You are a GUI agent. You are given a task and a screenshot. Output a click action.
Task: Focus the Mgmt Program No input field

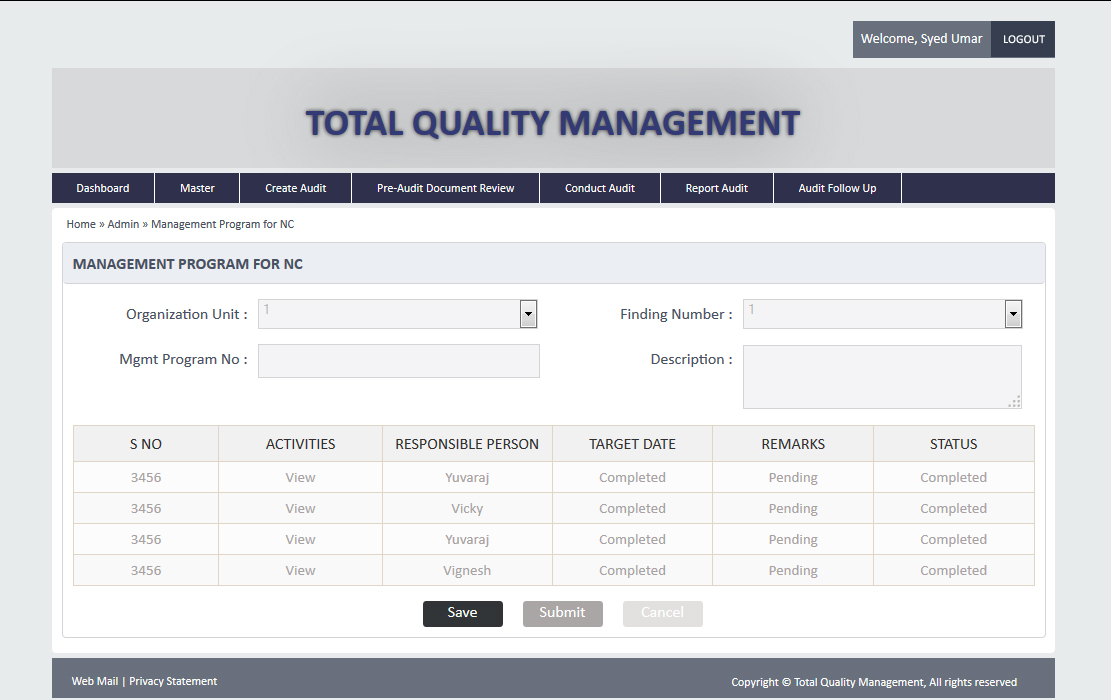399,361
